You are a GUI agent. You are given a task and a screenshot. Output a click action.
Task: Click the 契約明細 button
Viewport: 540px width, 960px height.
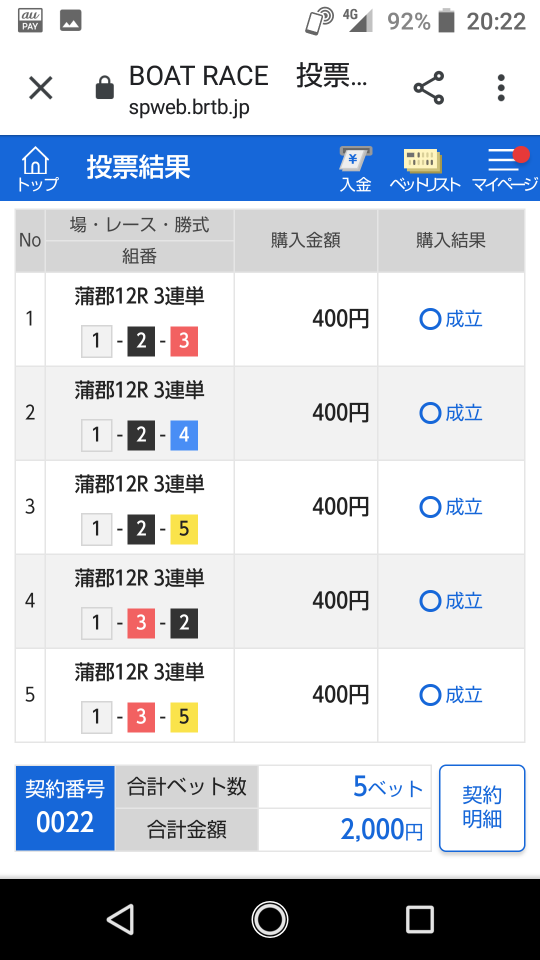(482, 808)
